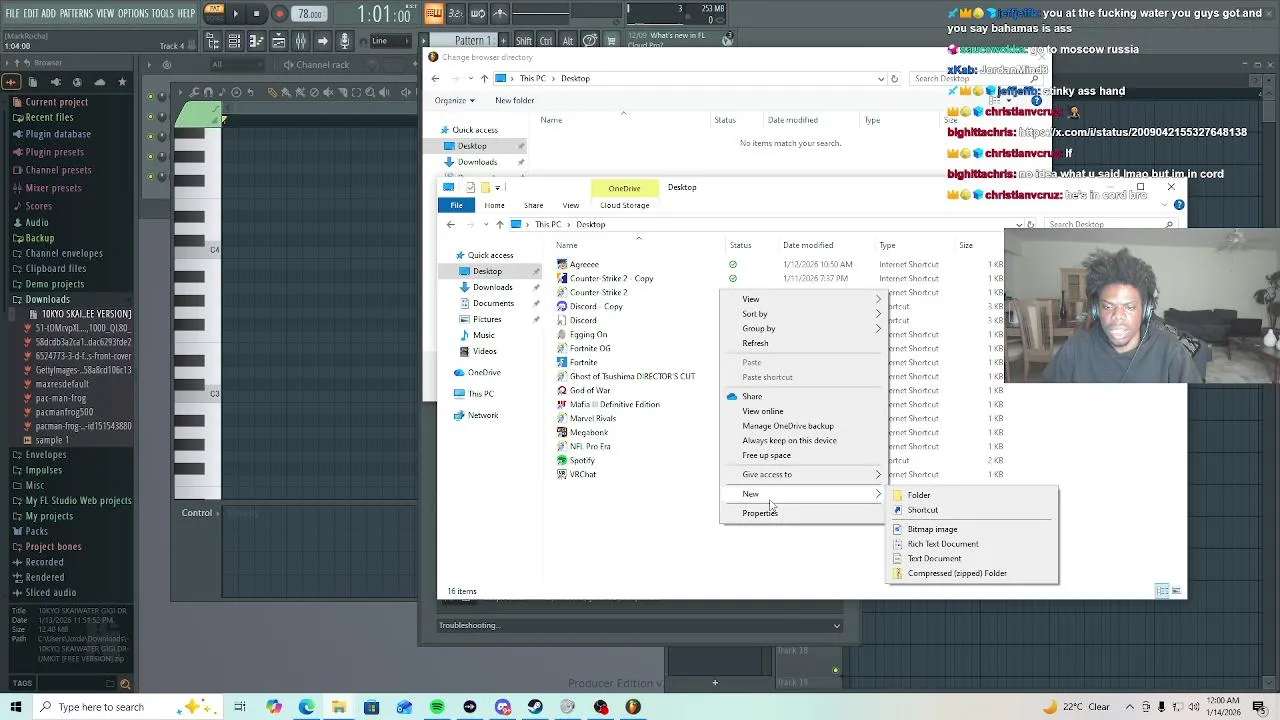Screen dimensions: 1280x720
Task: Expand the Troubleshooting dropdown
Action: click(x=640, y=626)
